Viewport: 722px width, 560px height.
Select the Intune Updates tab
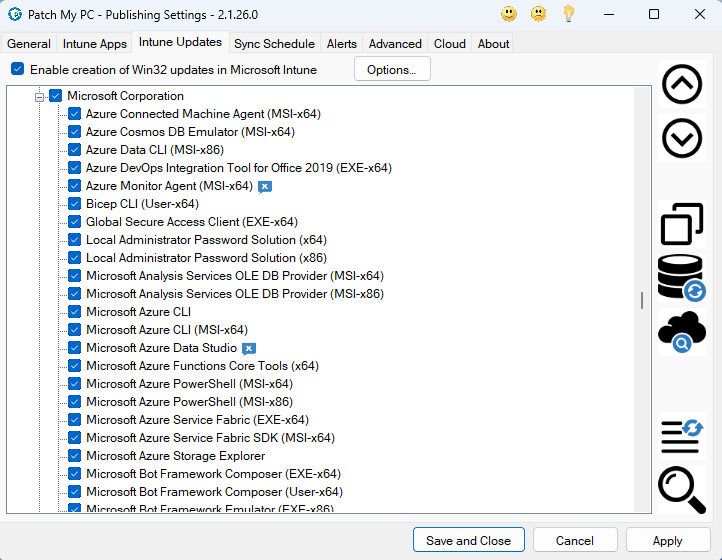click(180, 42)
